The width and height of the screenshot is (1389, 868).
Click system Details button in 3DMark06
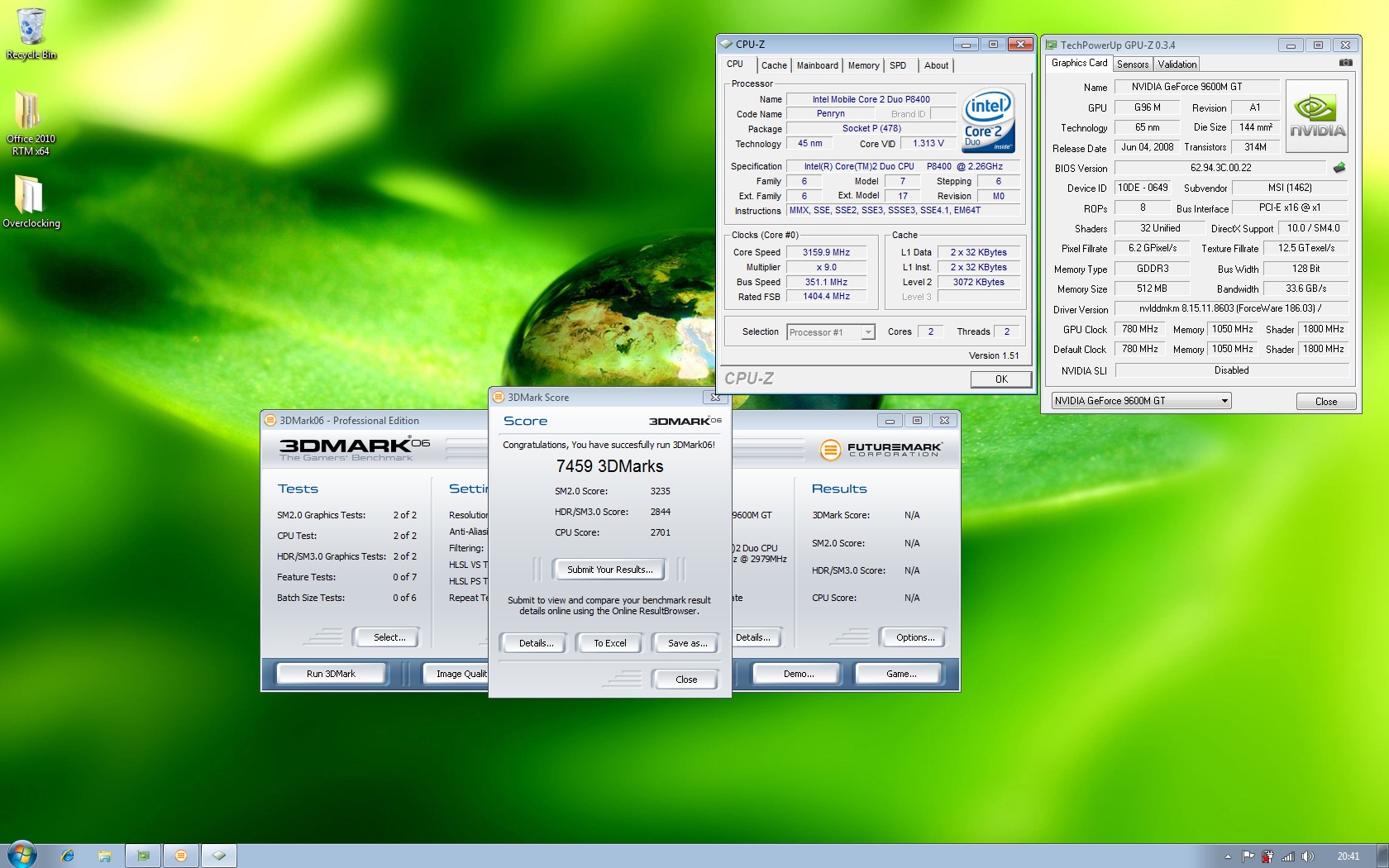click(756, 637)
